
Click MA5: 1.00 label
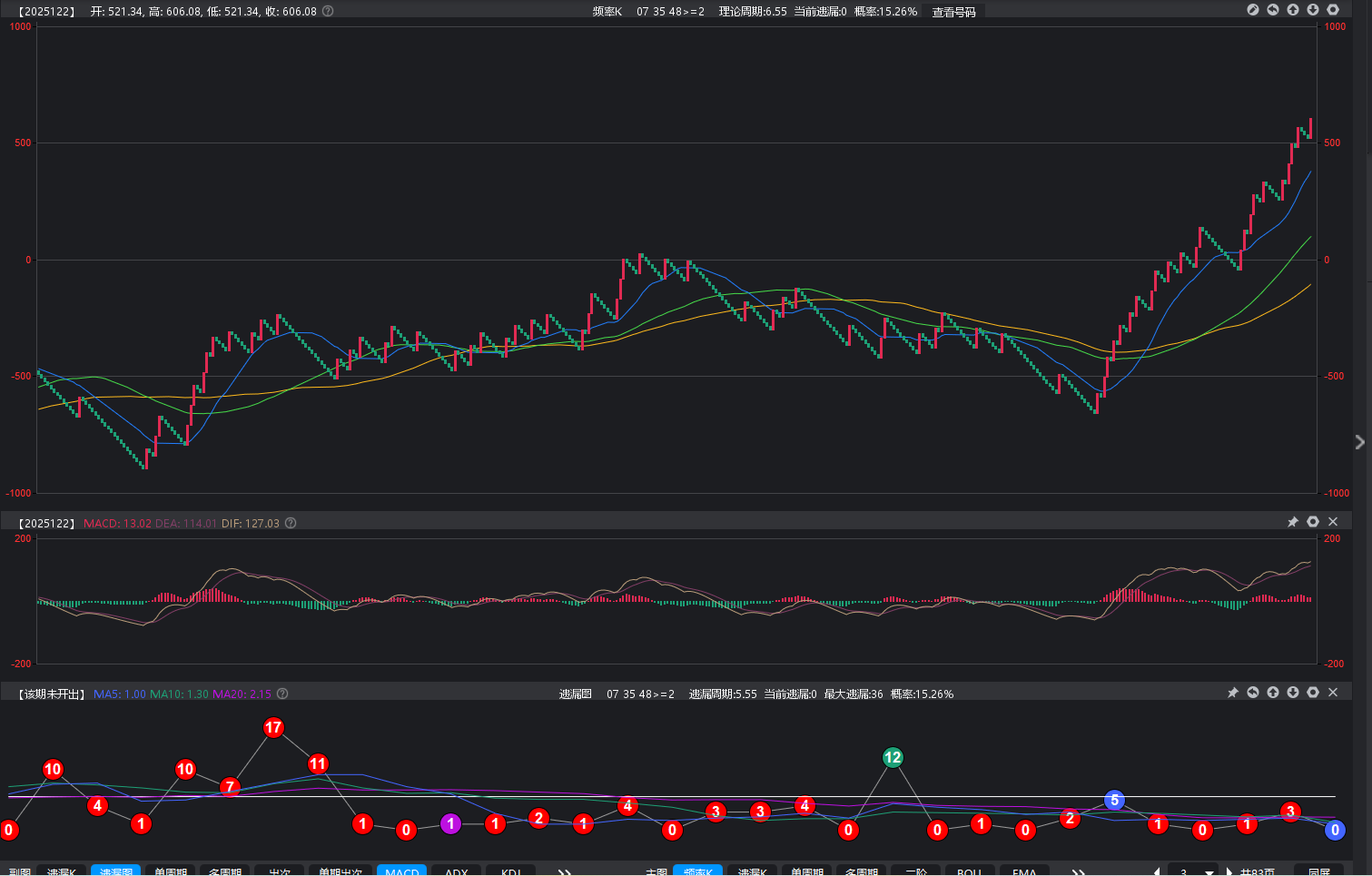(120, 694)
